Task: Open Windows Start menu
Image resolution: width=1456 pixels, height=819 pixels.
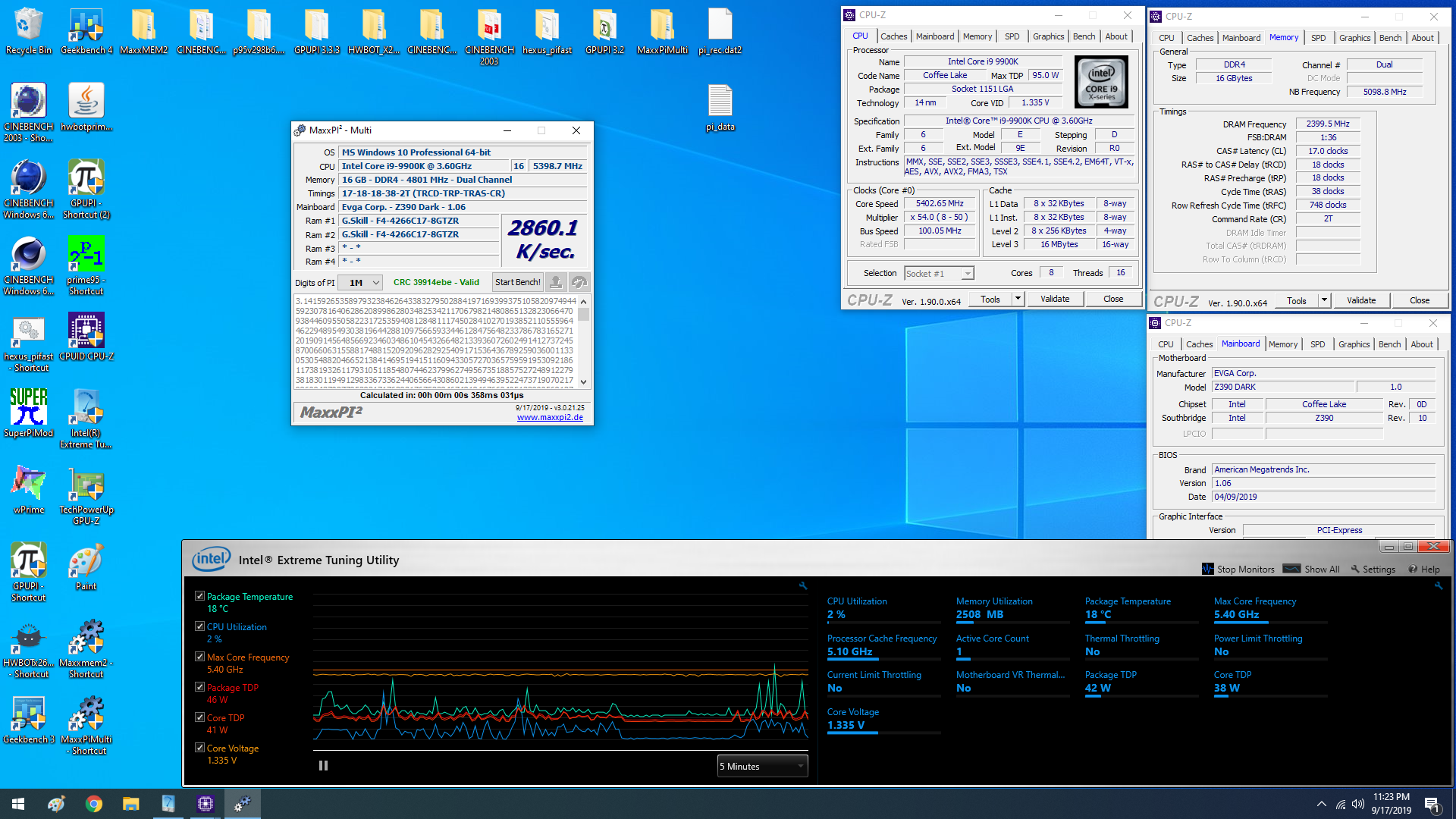Action: 18,804
